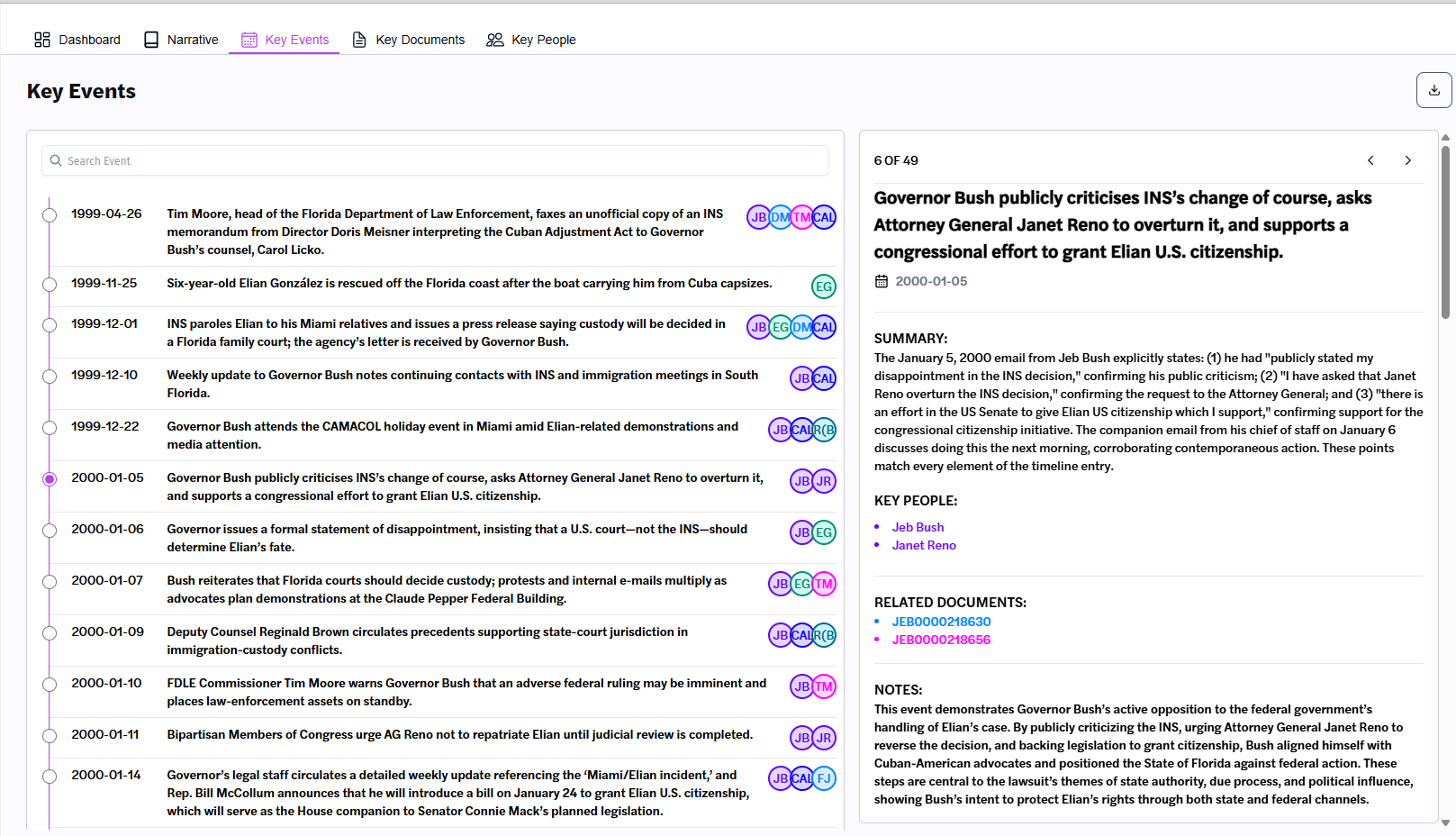1456x836 pixels.
Task: Select the timeline radio for the 2000-01-14 event
Action: coord(50,776)
